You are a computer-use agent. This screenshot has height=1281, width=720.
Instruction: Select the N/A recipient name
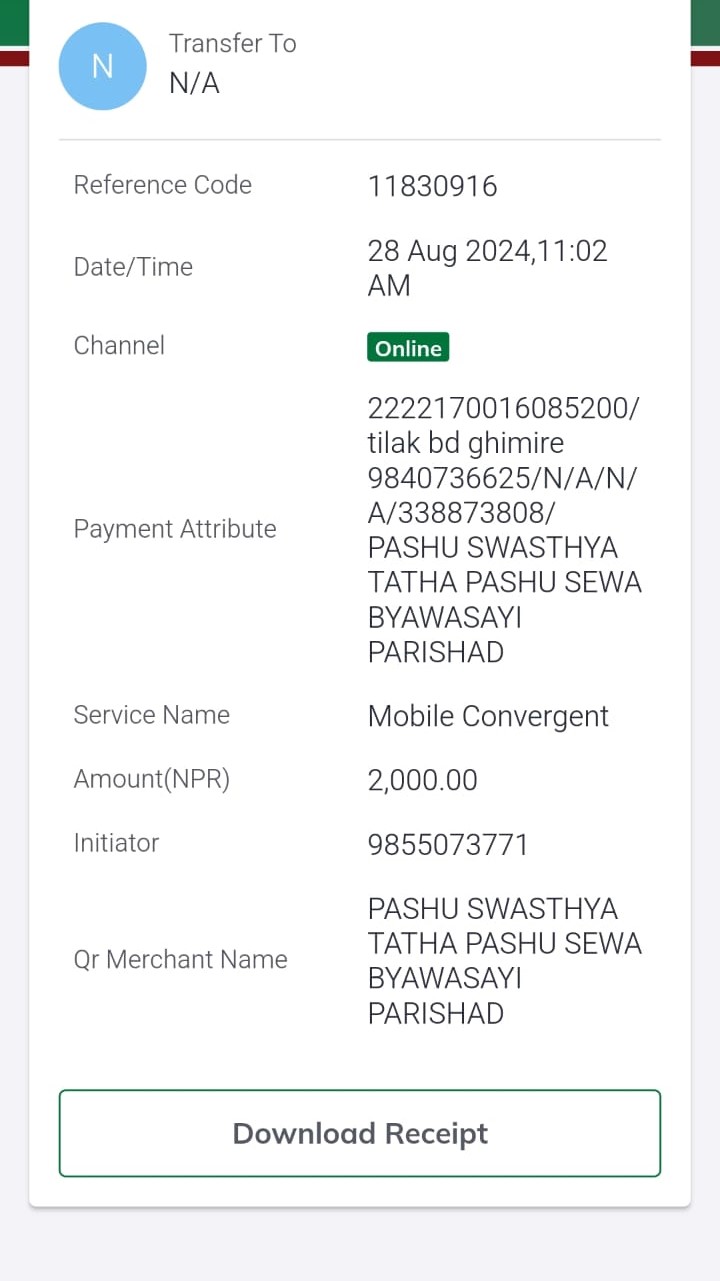coord(194,83)
